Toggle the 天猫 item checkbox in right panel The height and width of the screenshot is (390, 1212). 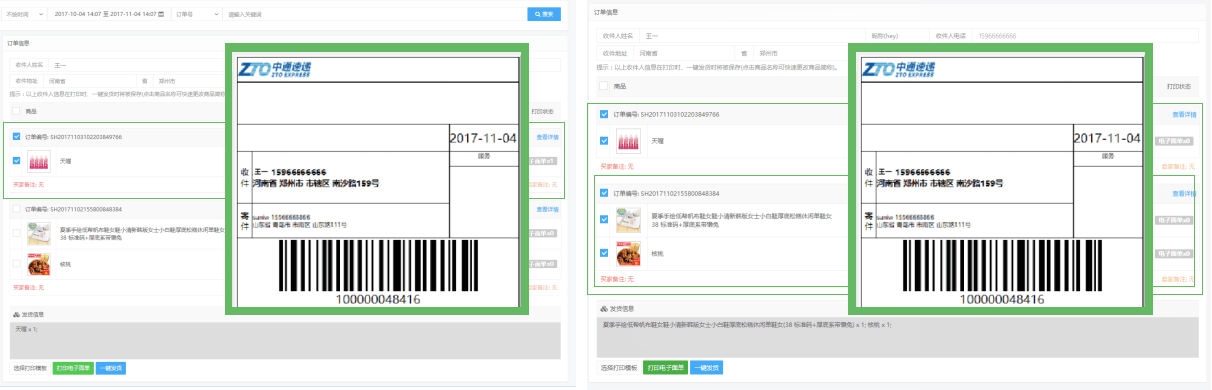[604, 141]
